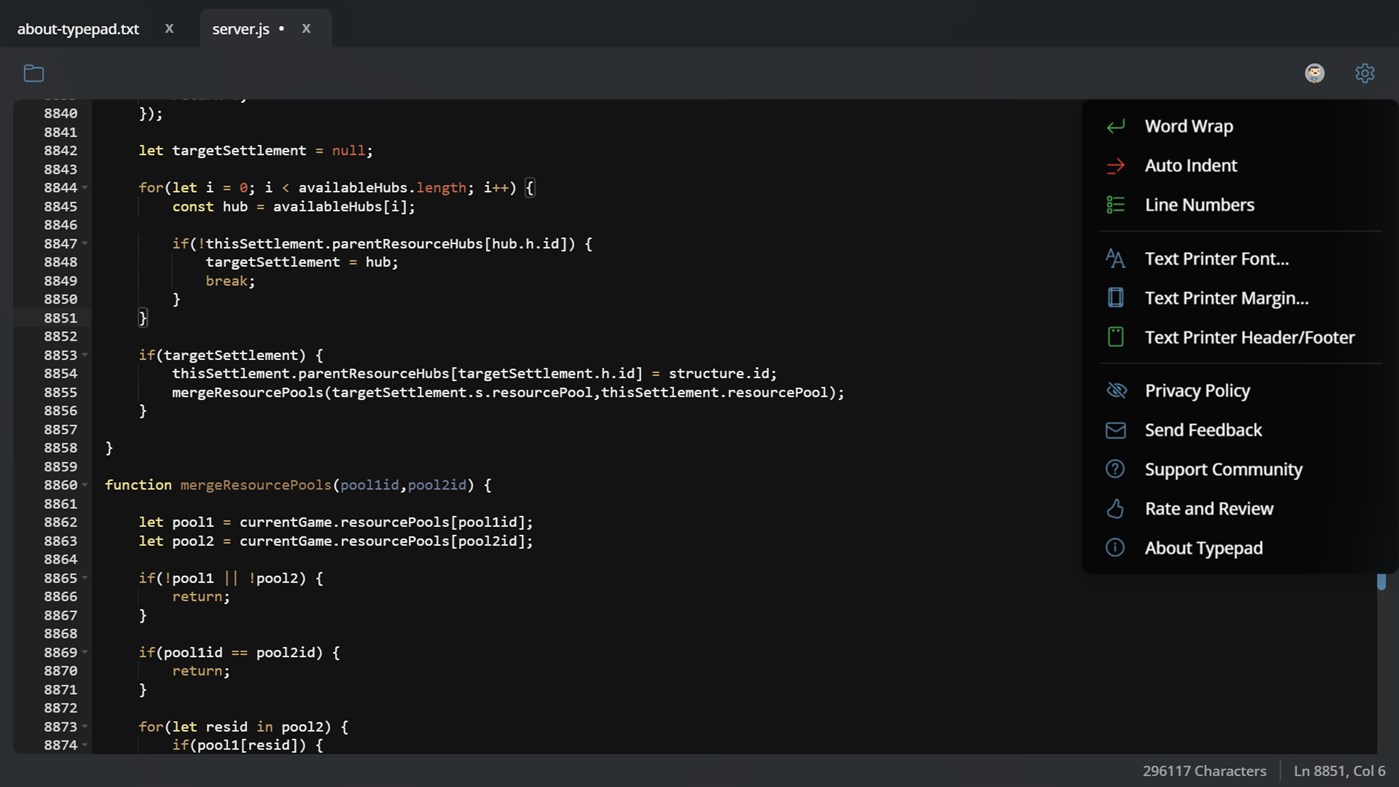
Task: Toggle Word Wrap in the menu
Action: click(x=1188, y=126)
